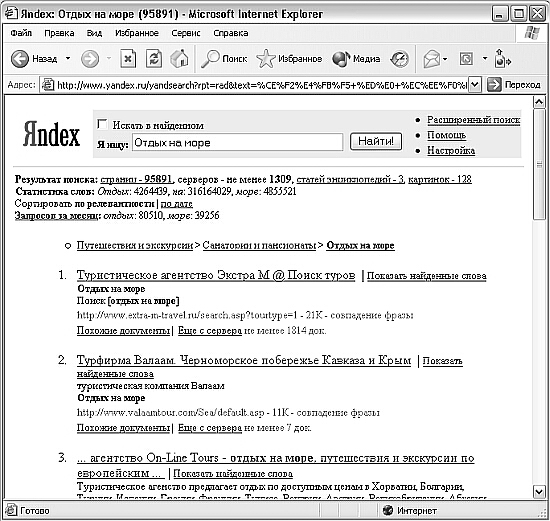Click the Интернет zone globe icon in status bar
Viewport: 550px width, 521px height.
click(x=388, y=510)
